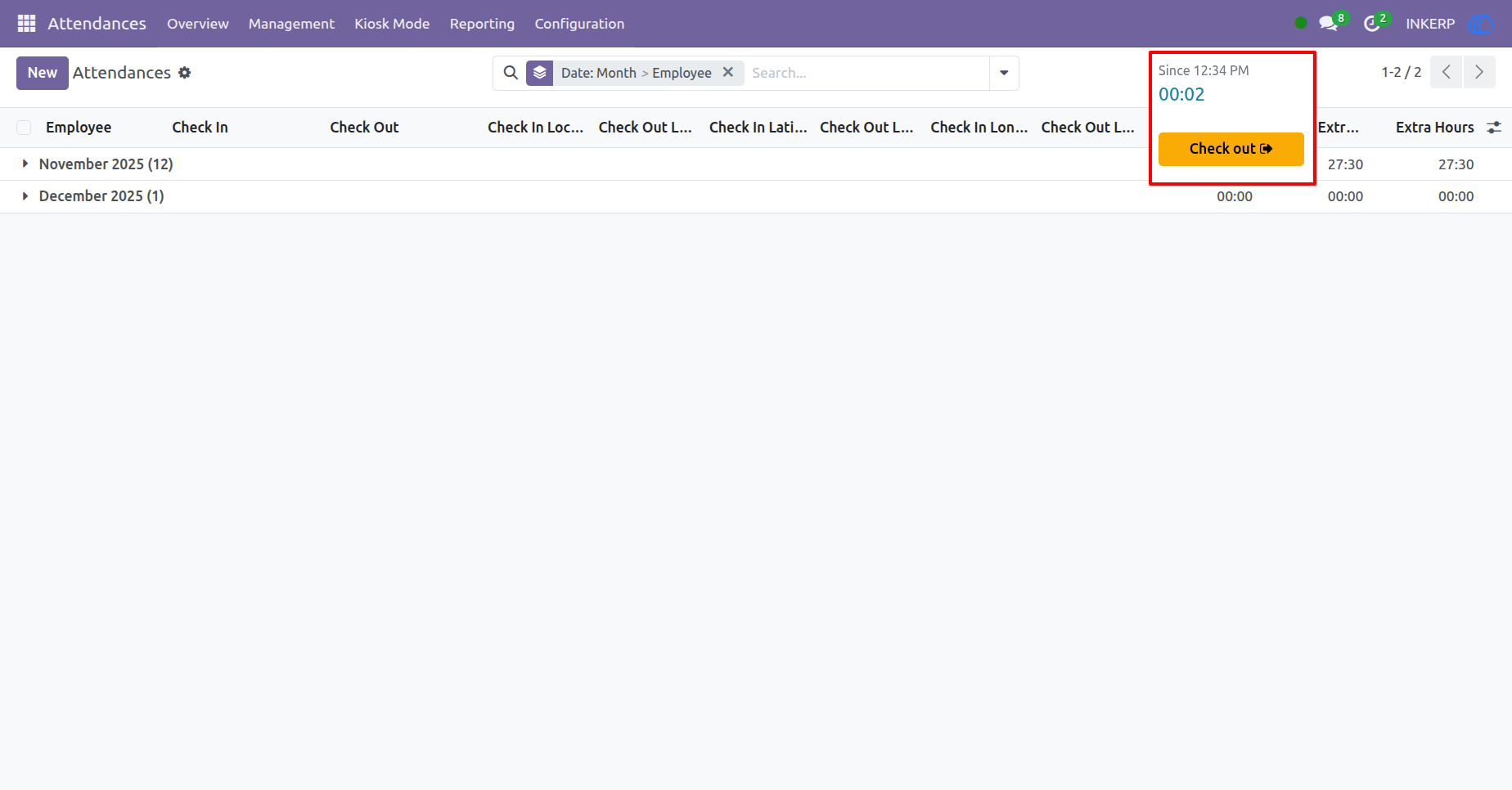Screen dimensions: 1512x790
Task: Toggle the select-all records checkbox
Action: click(24, 128)
